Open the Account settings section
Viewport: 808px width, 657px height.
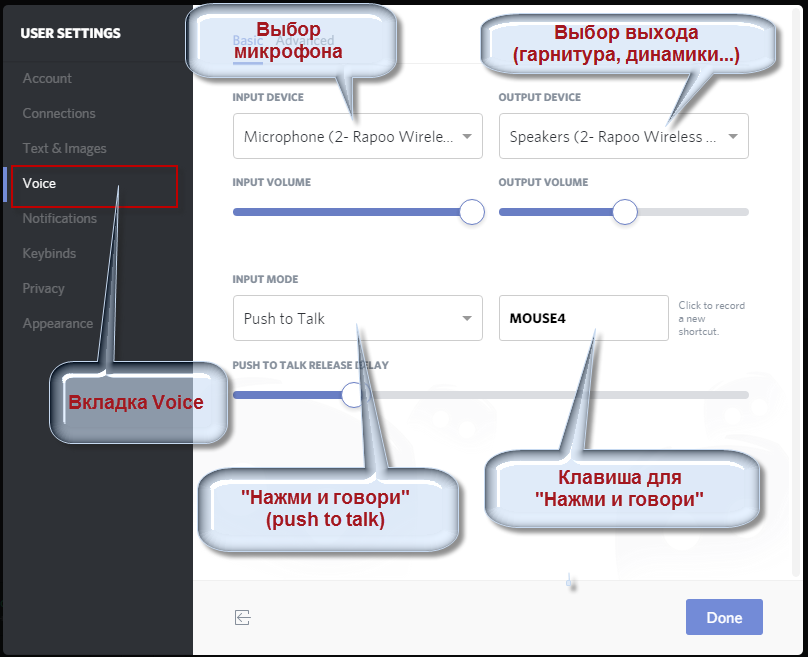coord(47,78)
